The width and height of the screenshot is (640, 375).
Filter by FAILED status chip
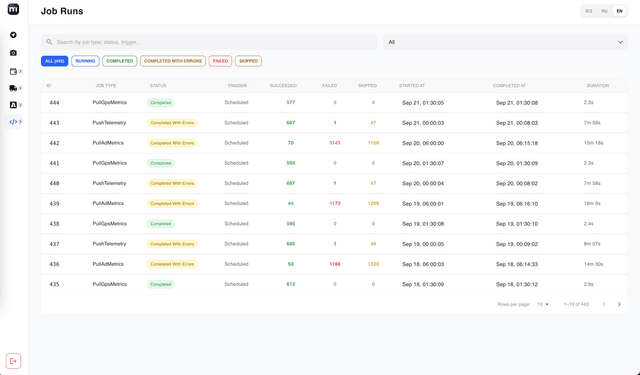point(220,61)
